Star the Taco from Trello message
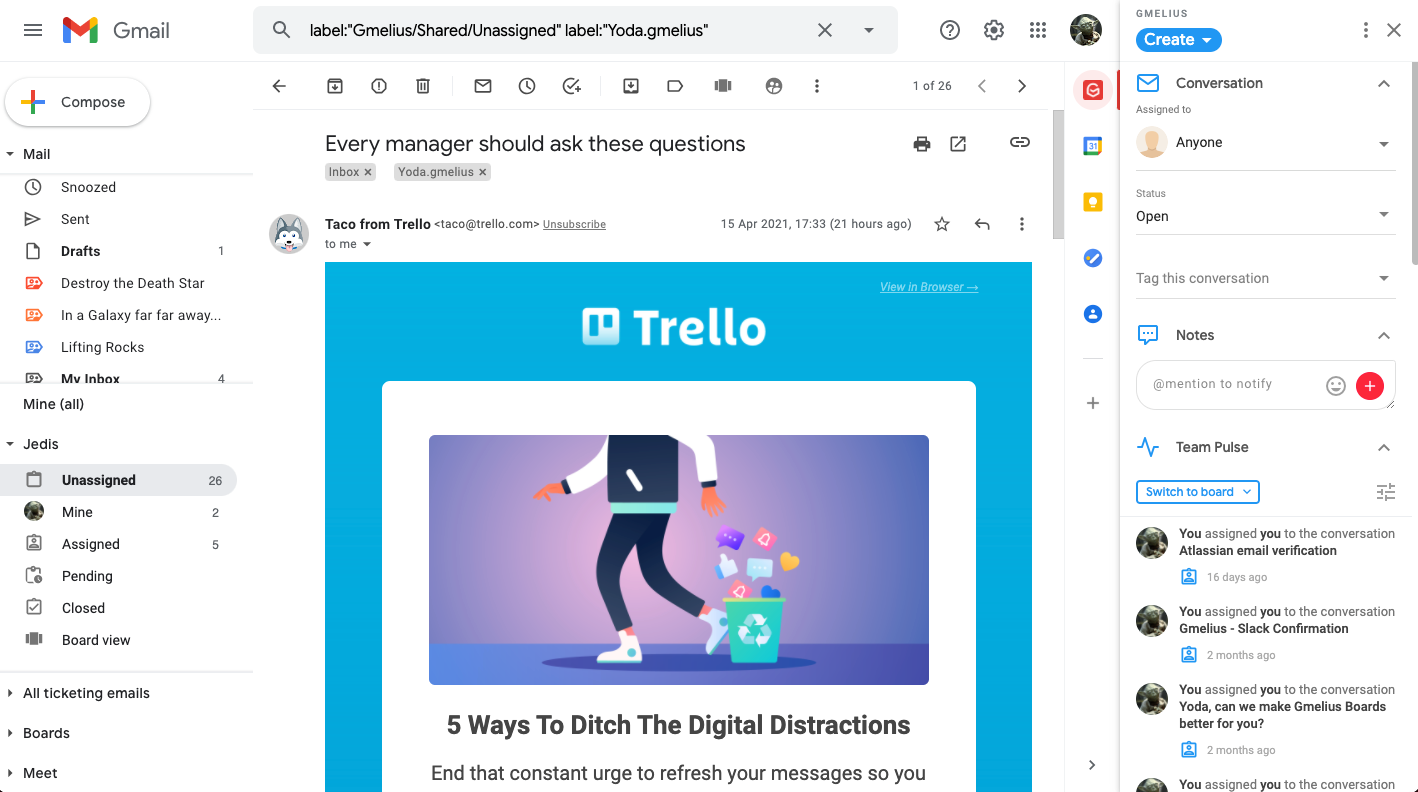Image resolution: width=1418 pixels, height=792 pixels. 942,224
